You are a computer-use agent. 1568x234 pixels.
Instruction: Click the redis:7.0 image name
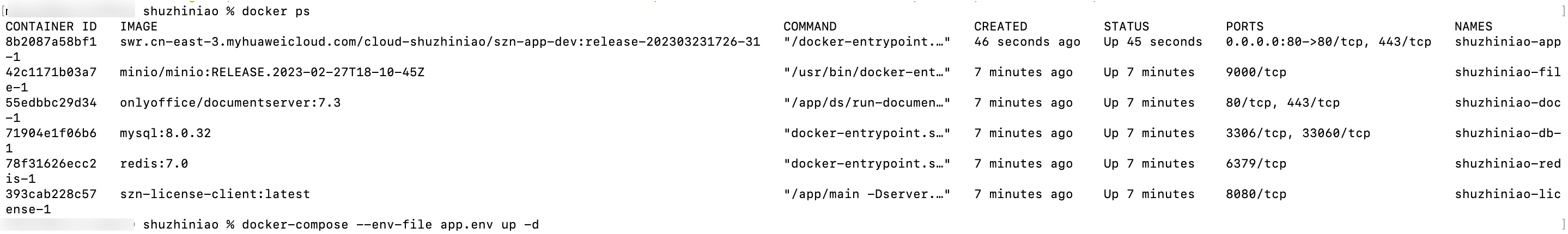click(154, 163)
